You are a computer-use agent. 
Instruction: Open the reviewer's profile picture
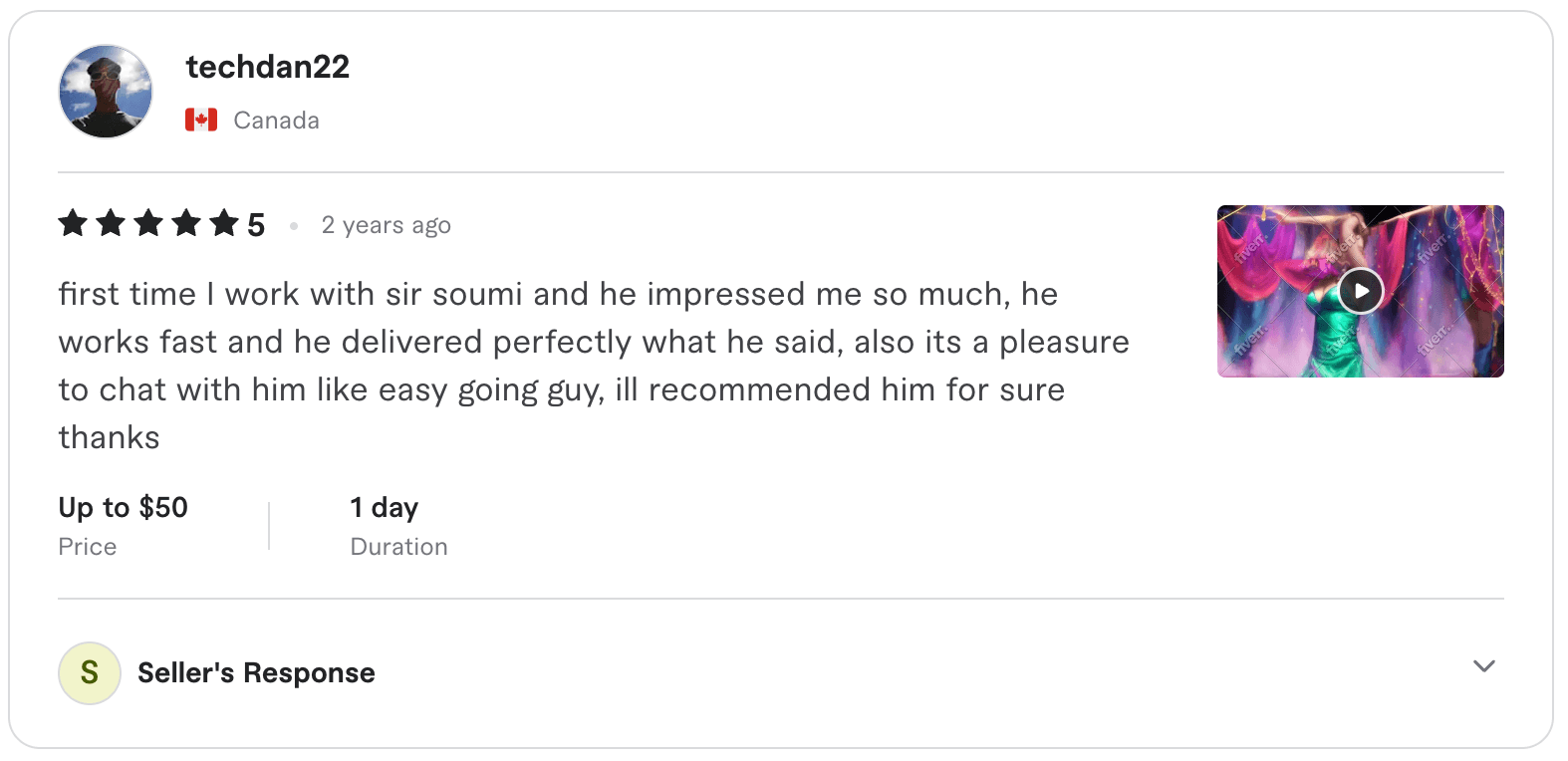coord(105,91)
